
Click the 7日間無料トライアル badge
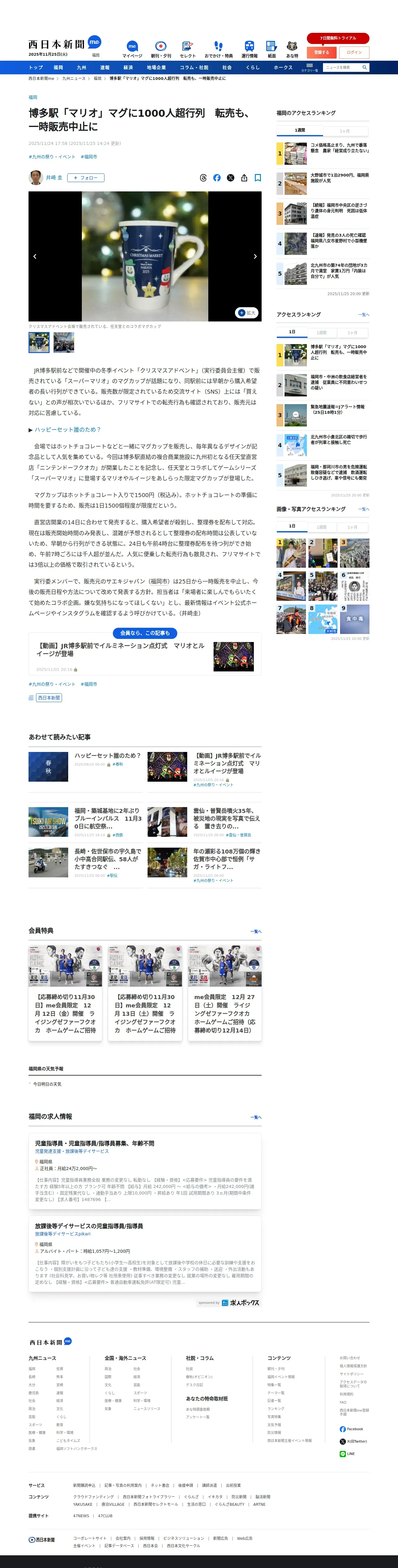tap(338, 38)
